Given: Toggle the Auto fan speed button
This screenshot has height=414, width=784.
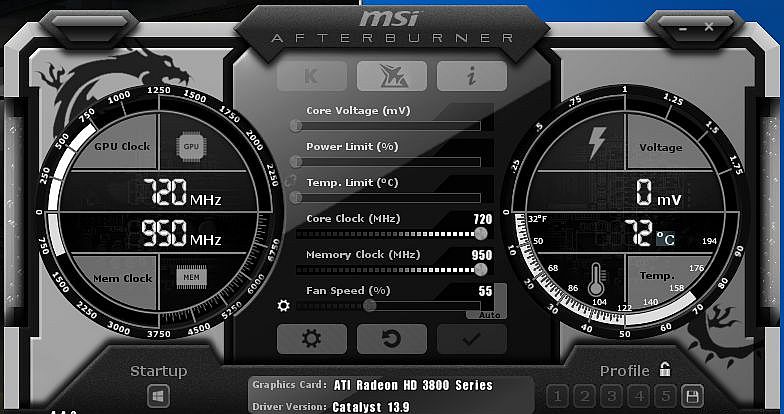Looking at the screenshot, I should [x=488, y=315].
